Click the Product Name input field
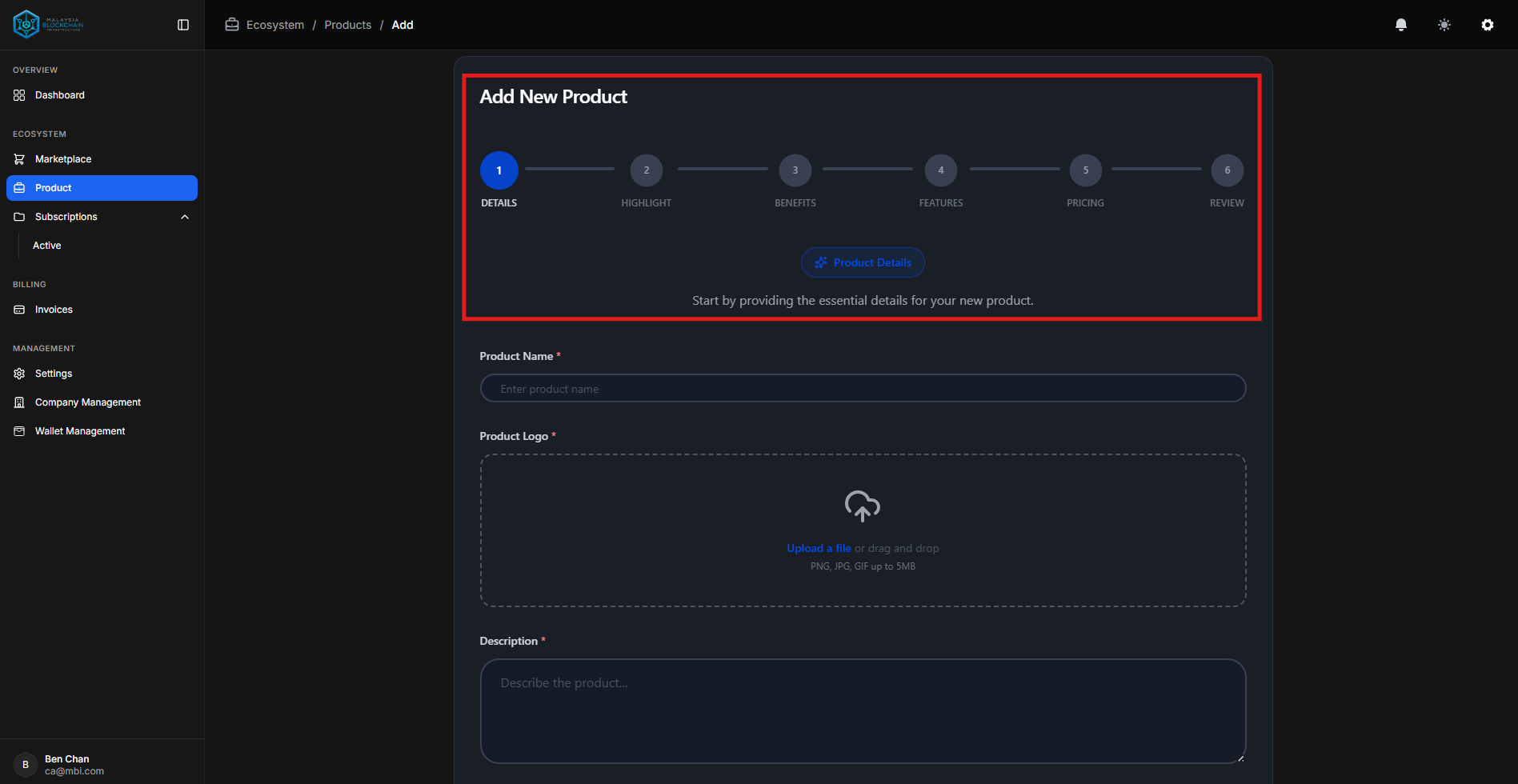The height and width of the screenshot is (784, 1518). [x=863, y=388]
